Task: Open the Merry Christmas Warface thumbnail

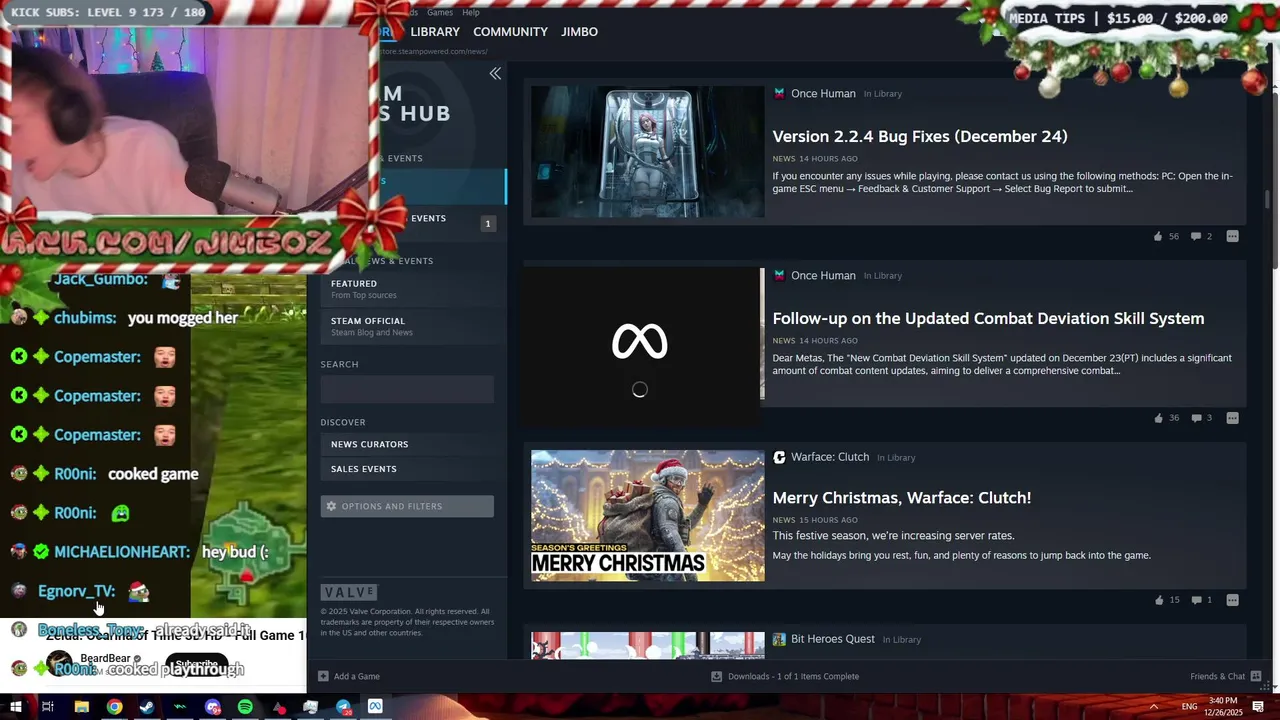Action: point(647,516)
